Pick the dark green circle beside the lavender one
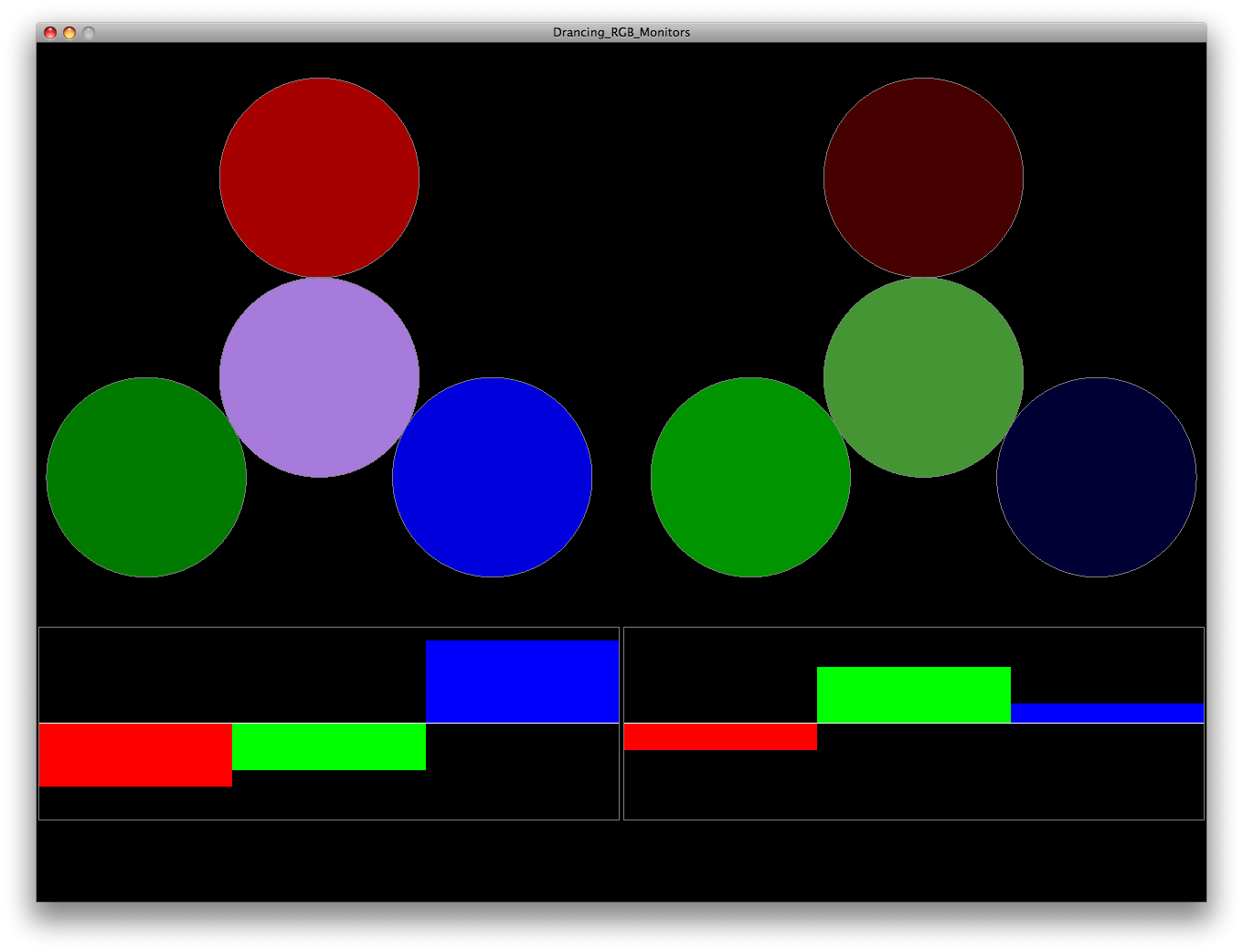Image resolution: width=1243 pixels, height=952 pixels. (146, 477)
